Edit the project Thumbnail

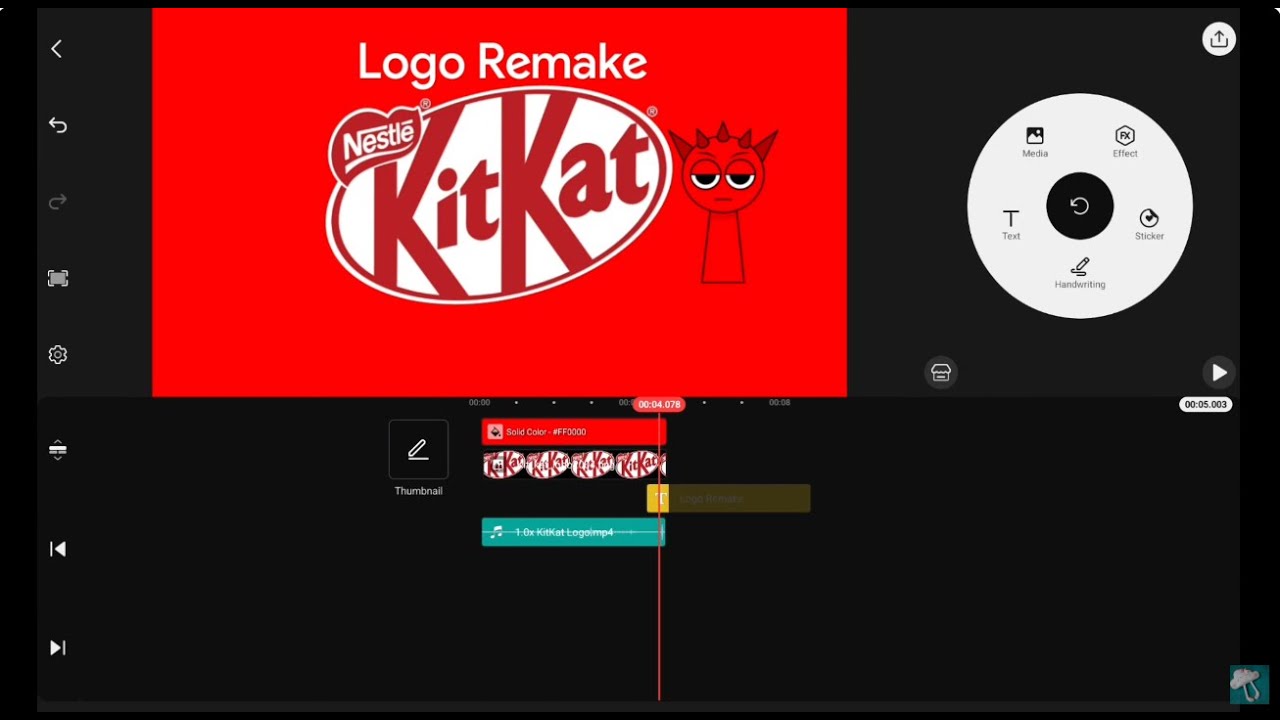(x=418, y=450)
